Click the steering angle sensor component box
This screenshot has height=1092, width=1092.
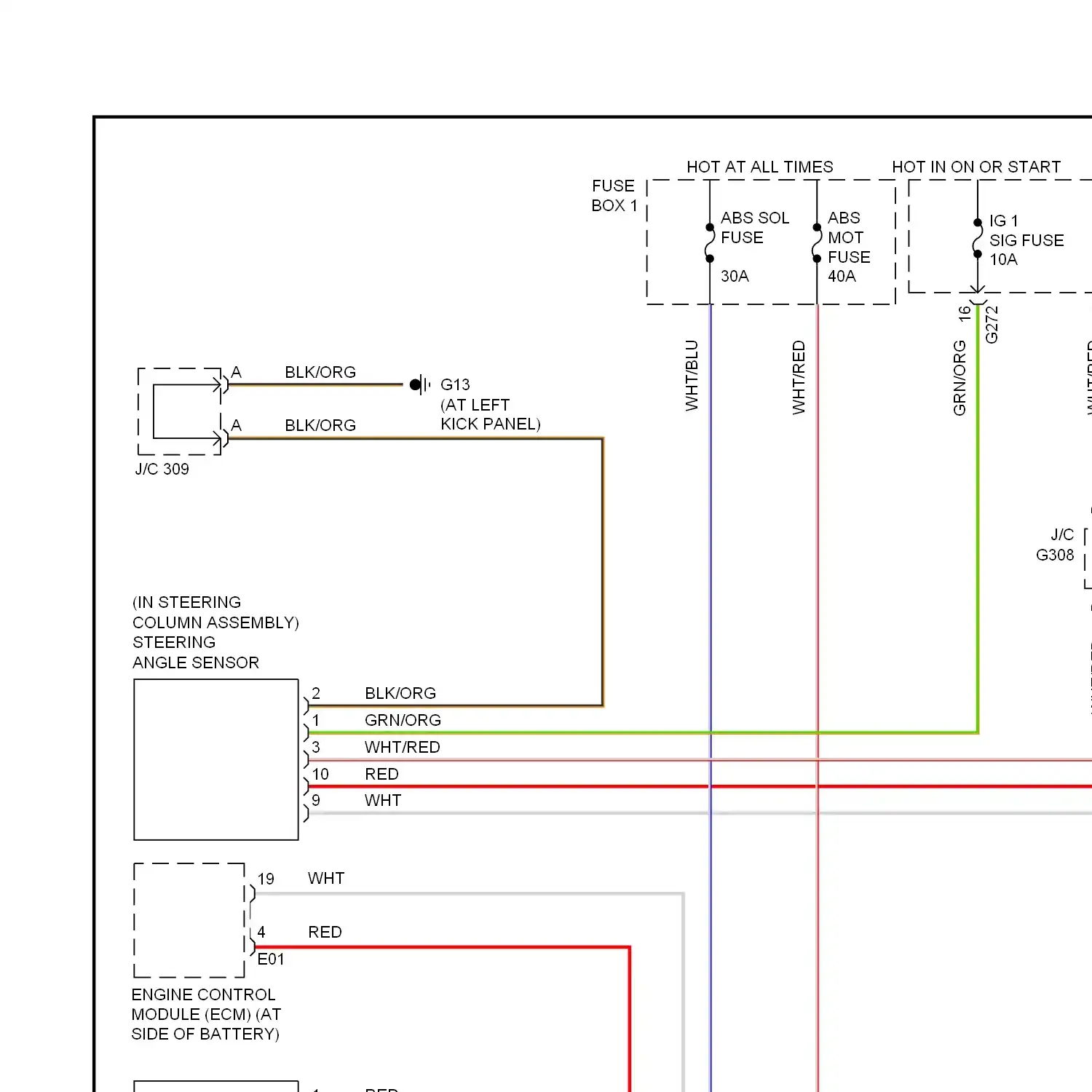tap(216, 759)
